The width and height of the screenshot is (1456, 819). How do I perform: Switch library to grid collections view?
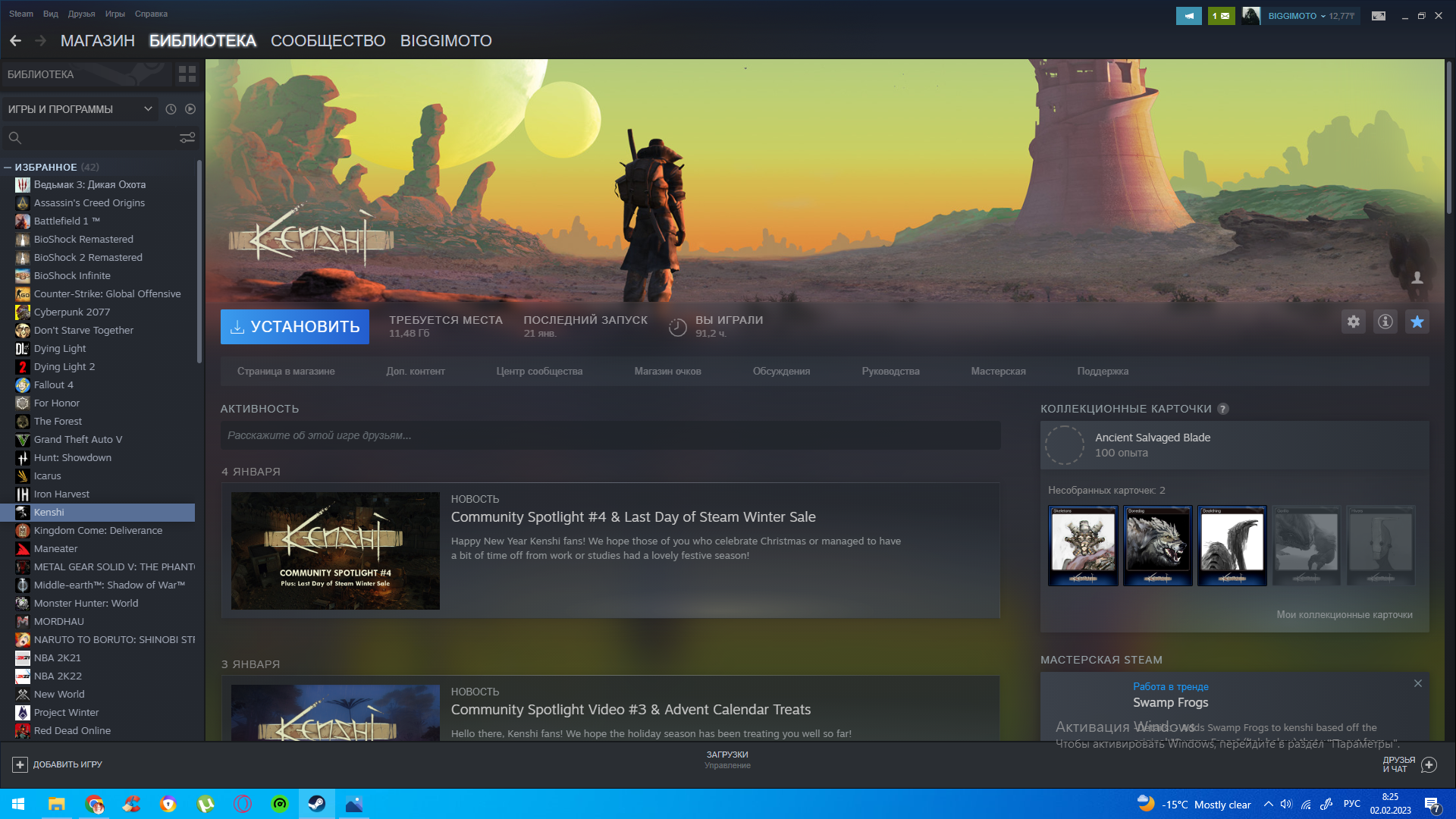click(x=187, y=74)
